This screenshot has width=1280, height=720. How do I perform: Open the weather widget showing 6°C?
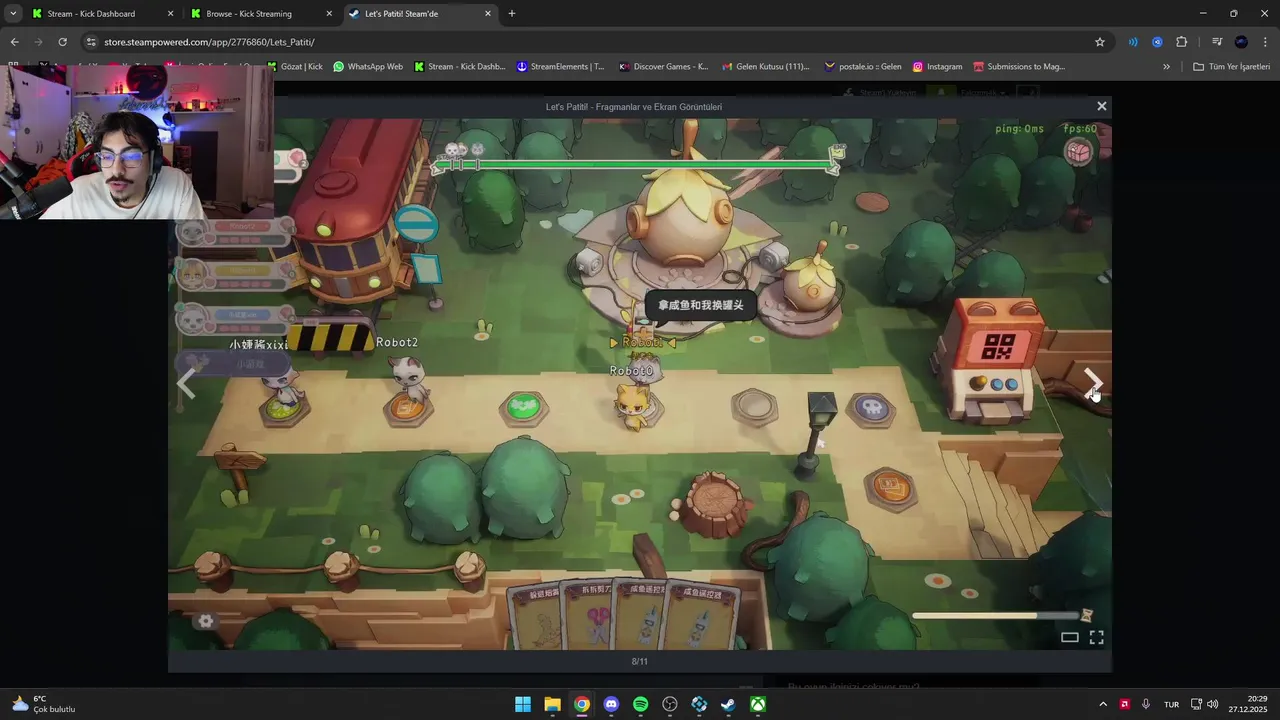pyautogui.click(x=44, y=704)
